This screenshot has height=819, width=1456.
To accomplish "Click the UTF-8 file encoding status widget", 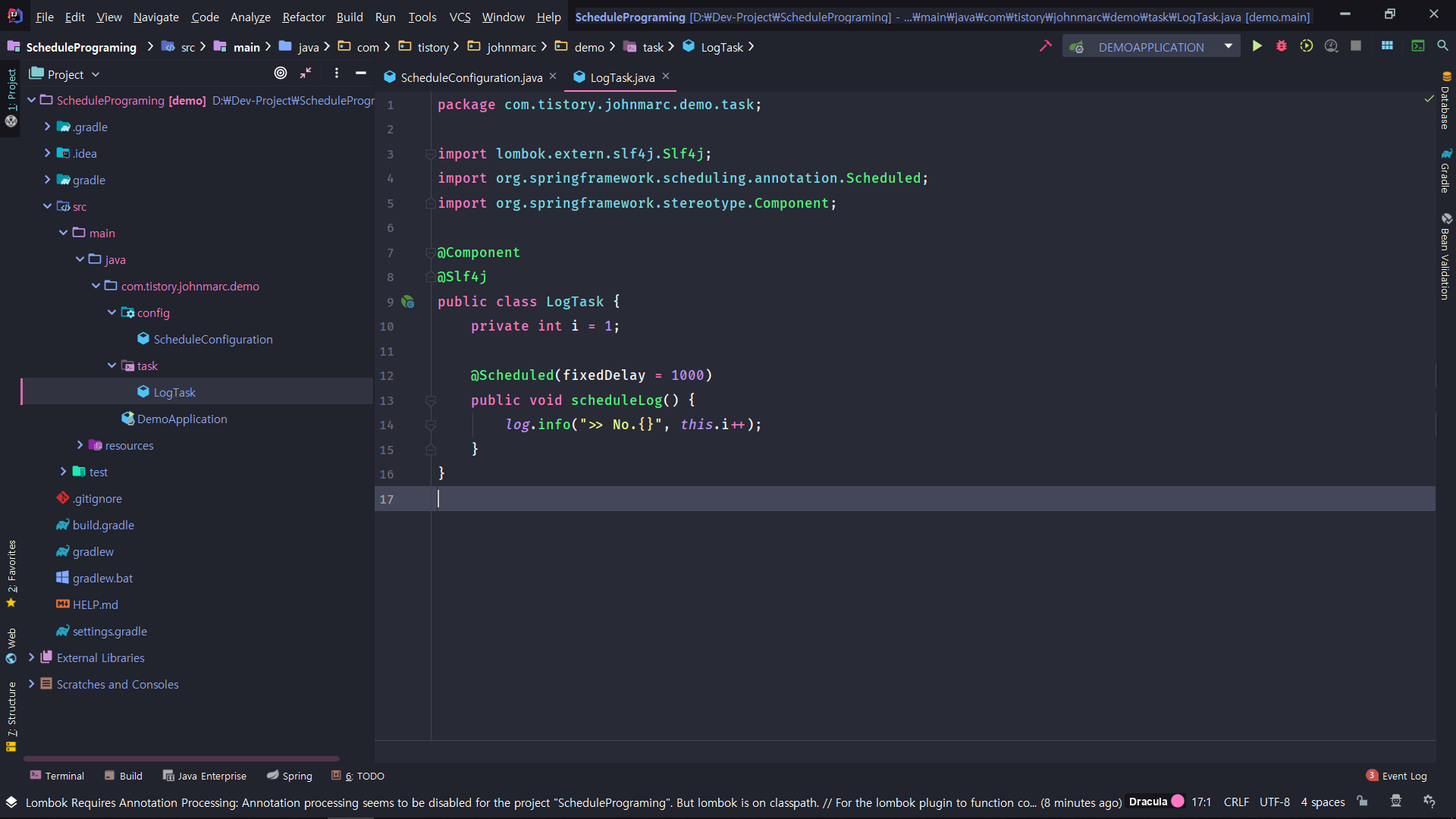I will tap(1274, 802).
